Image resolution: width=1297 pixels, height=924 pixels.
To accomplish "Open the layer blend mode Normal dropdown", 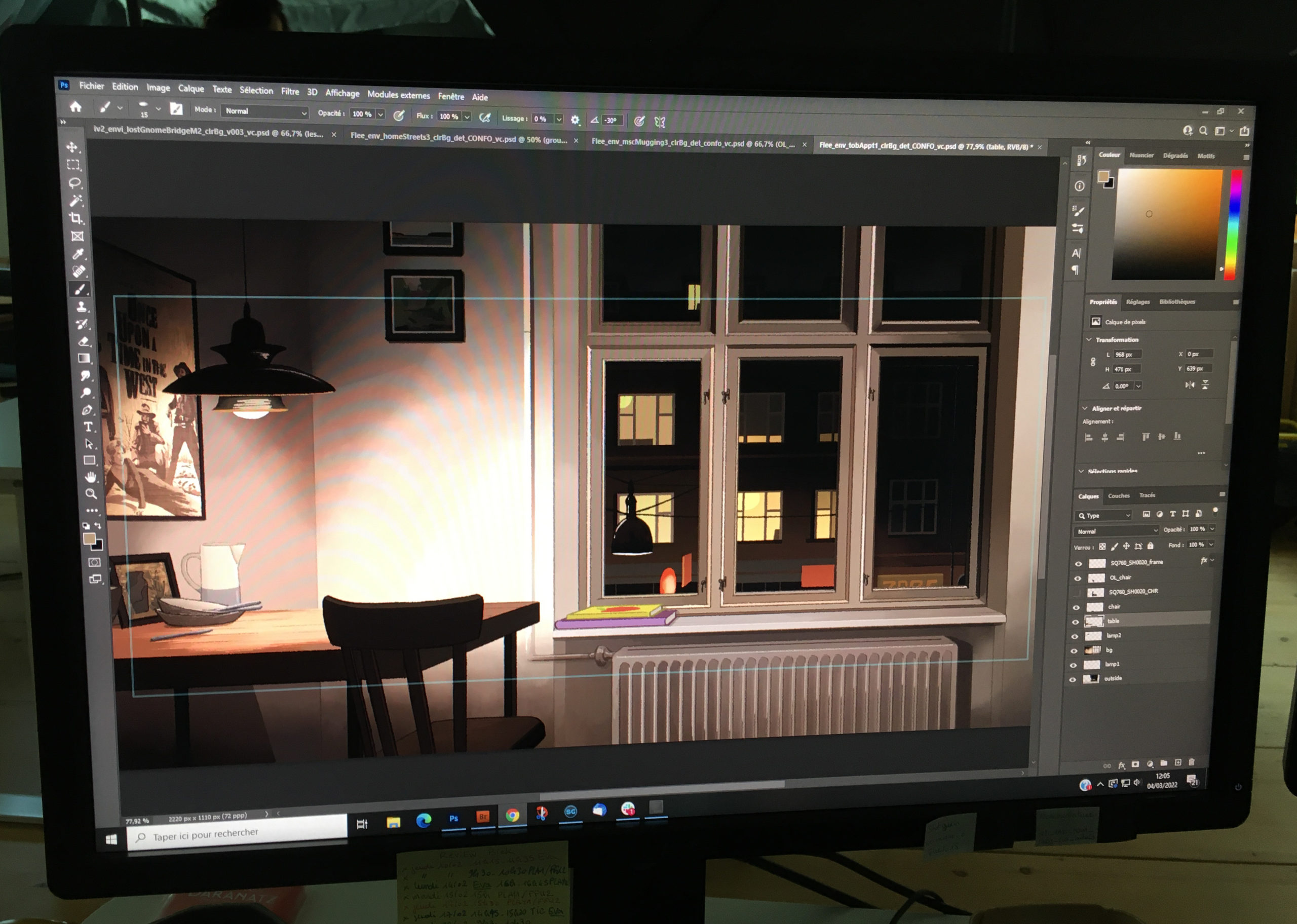I will 1116,531.
